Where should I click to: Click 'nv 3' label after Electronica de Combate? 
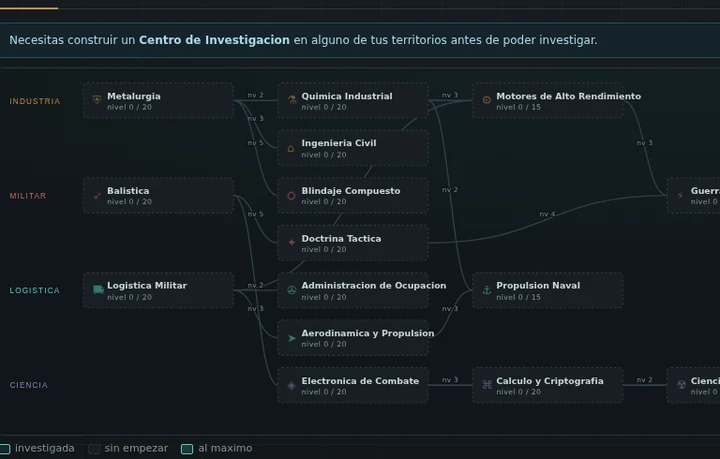coord(450,380)
